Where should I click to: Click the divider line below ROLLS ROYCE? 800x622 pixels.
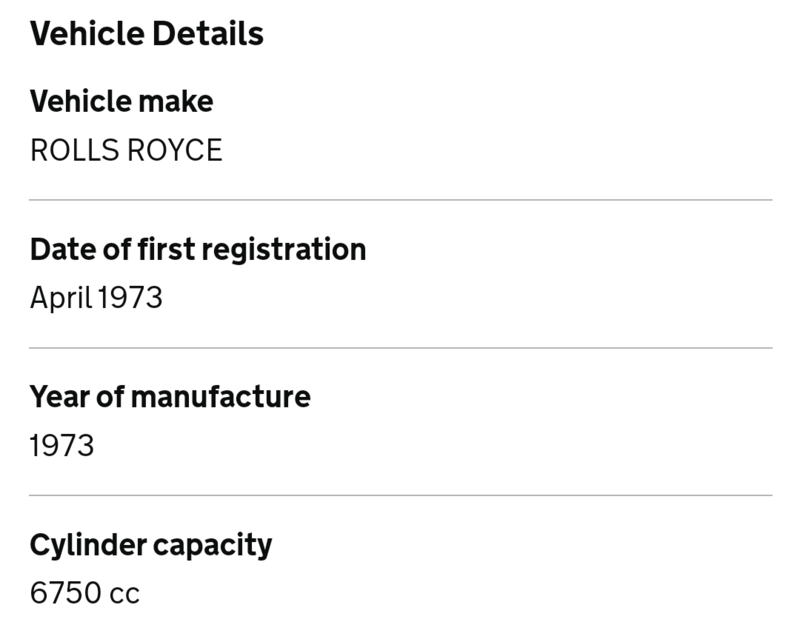(x=400, y=200)
